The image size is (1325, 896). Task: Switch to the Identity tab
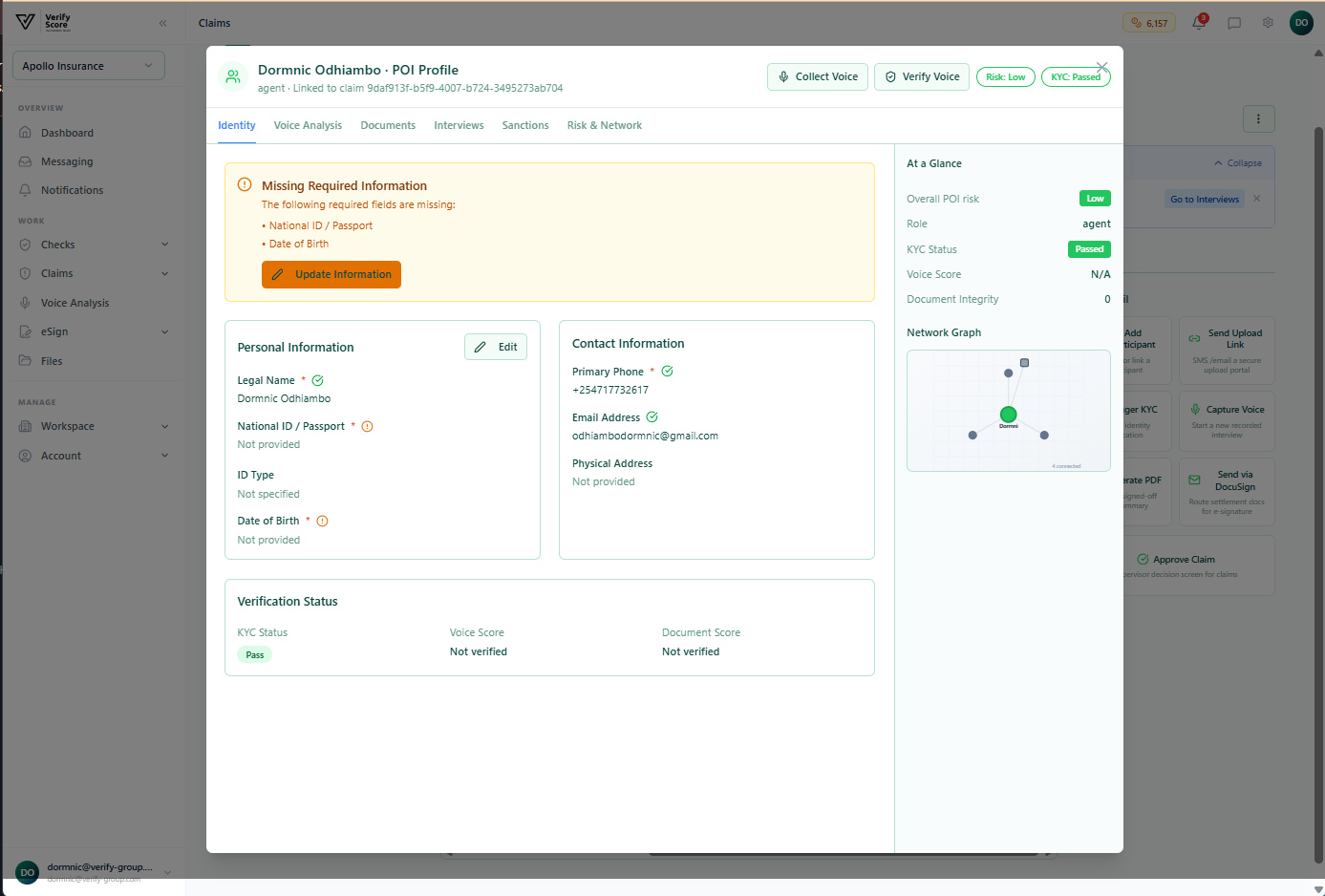[237, 125]
